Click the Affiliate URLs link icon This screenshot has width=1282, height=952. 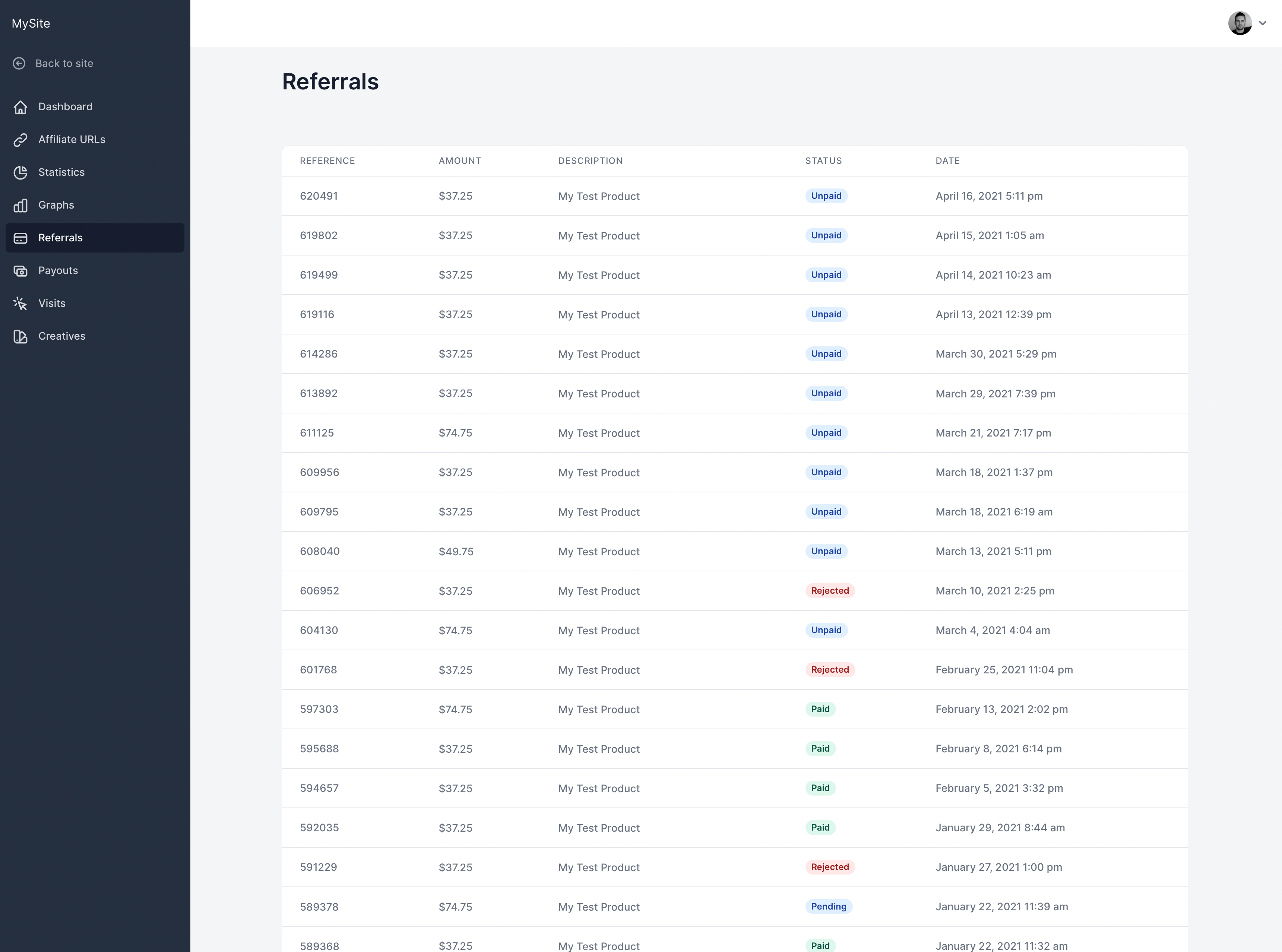21,139
